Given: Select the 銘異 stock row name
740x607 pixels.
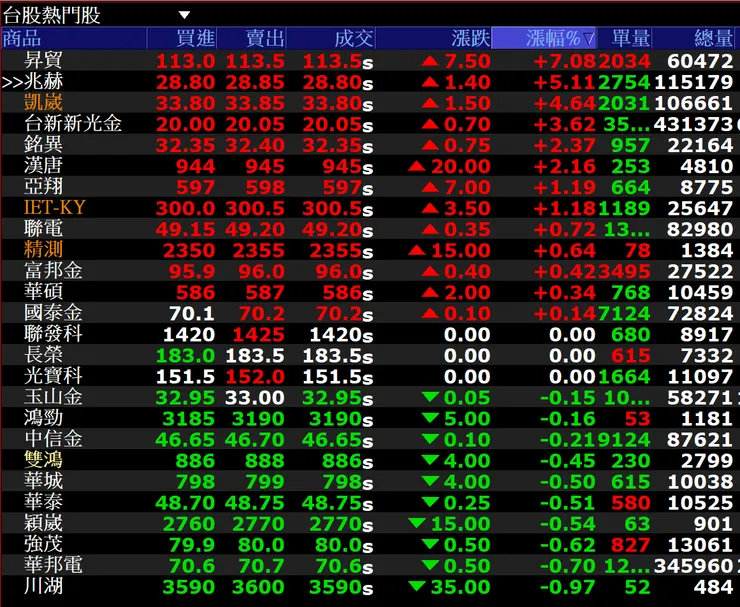Looking at the screenshot, I should 43,144.
